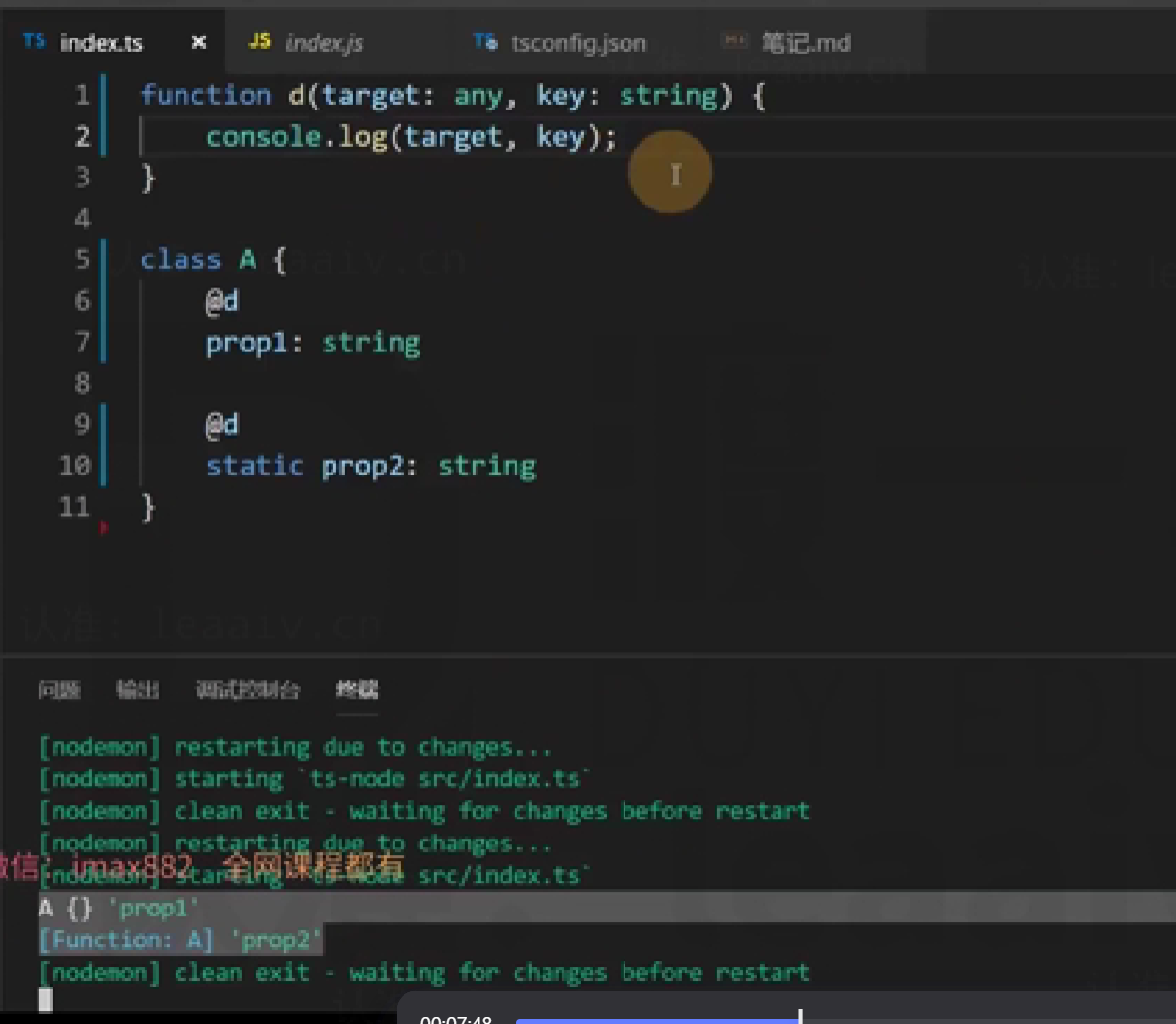Click the function name "d" on line 1
Screen dimensions: 1176x1024
tap(296, 96)
